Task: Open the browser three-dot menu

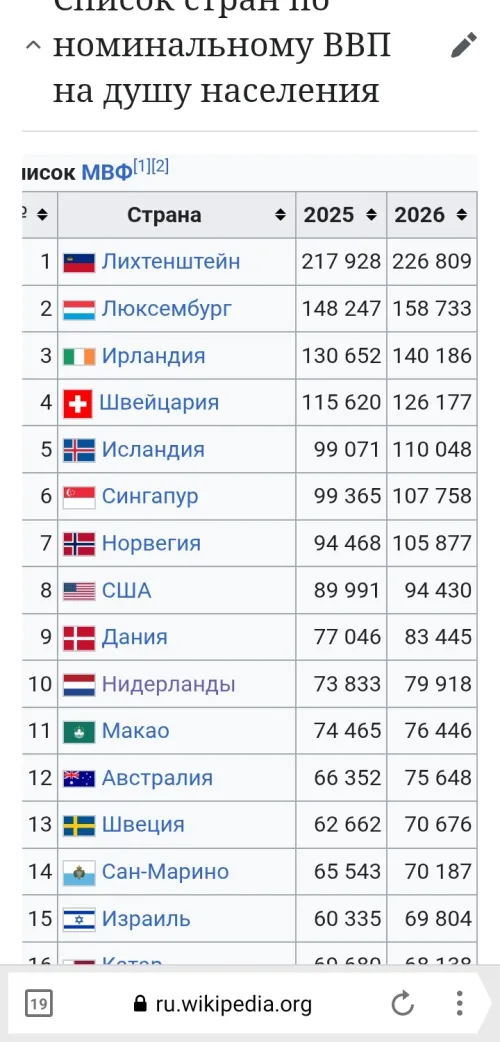Action: coord(459,1003)
